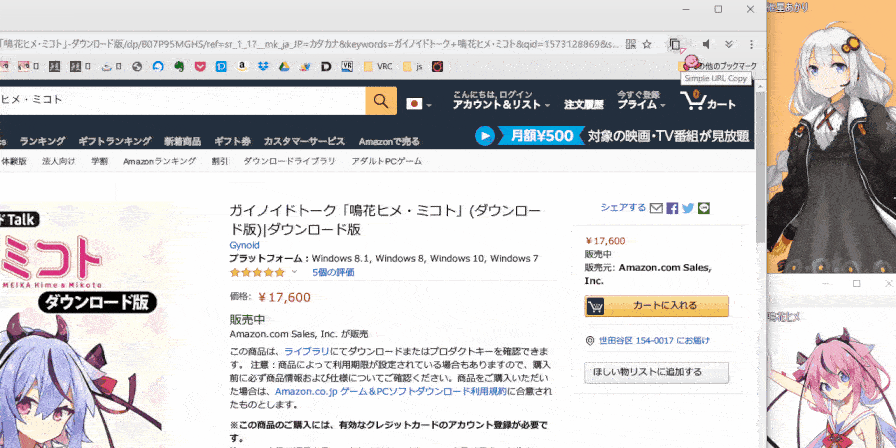Image resolution: width=896 pixels, height=448 pixels.
Task: Open the VRC bookmarks folder
Action: pos(378,67)
